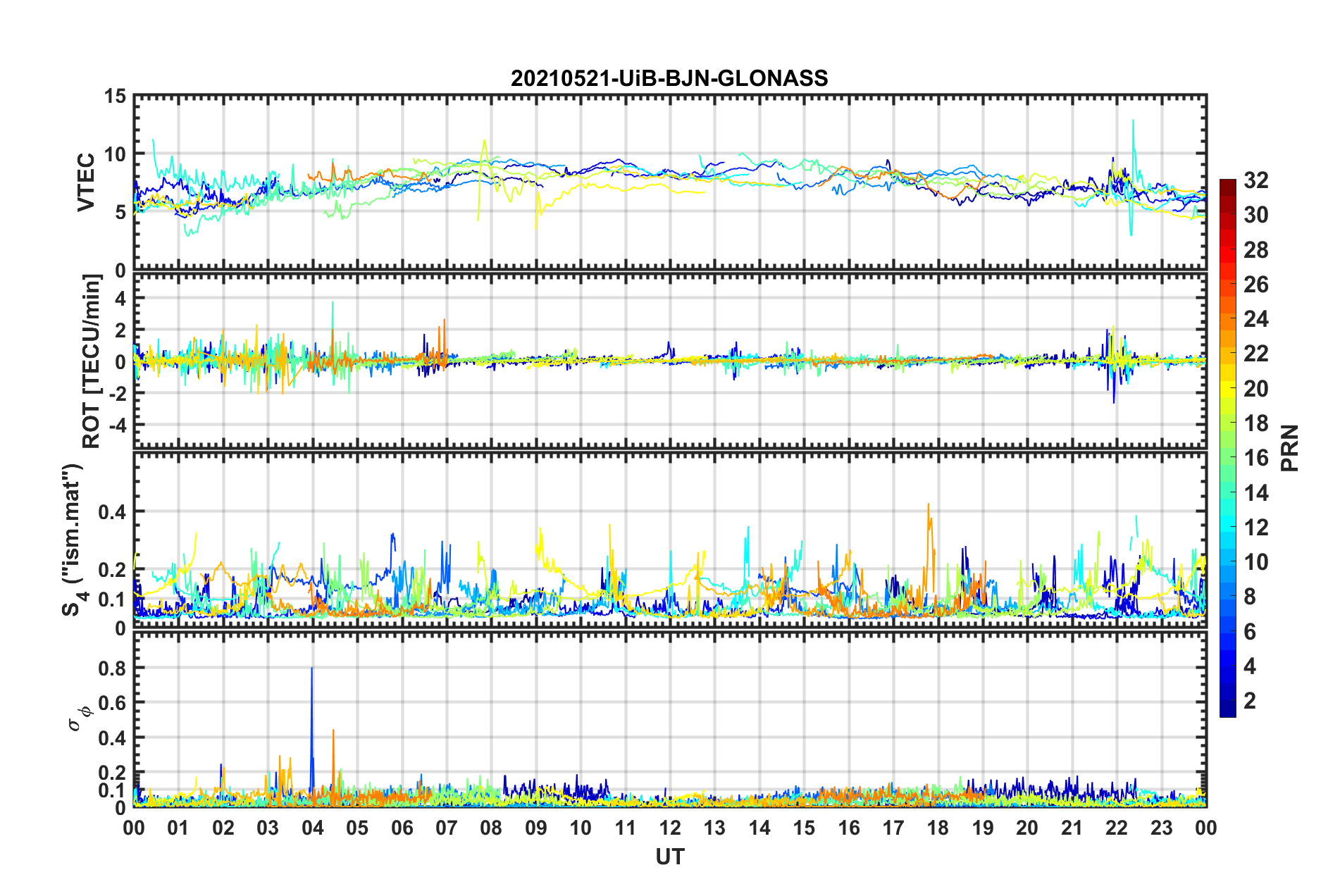Select the "VTEC" y-axis label
Image resolution: width=1340 pixels, height=896 pixels.
[x=86, y=182]
